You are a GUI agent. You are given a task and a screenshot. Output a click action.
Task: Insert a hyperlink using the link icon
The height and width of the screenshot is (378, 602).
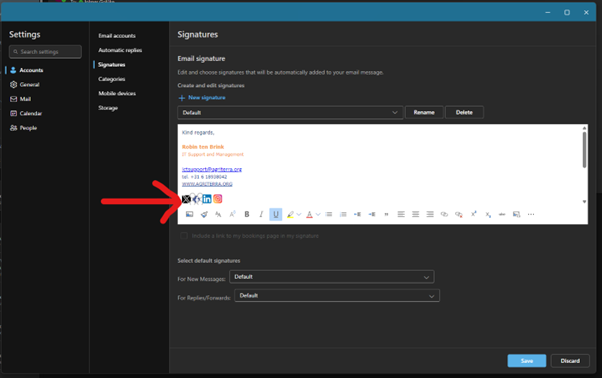pos(444,214)
